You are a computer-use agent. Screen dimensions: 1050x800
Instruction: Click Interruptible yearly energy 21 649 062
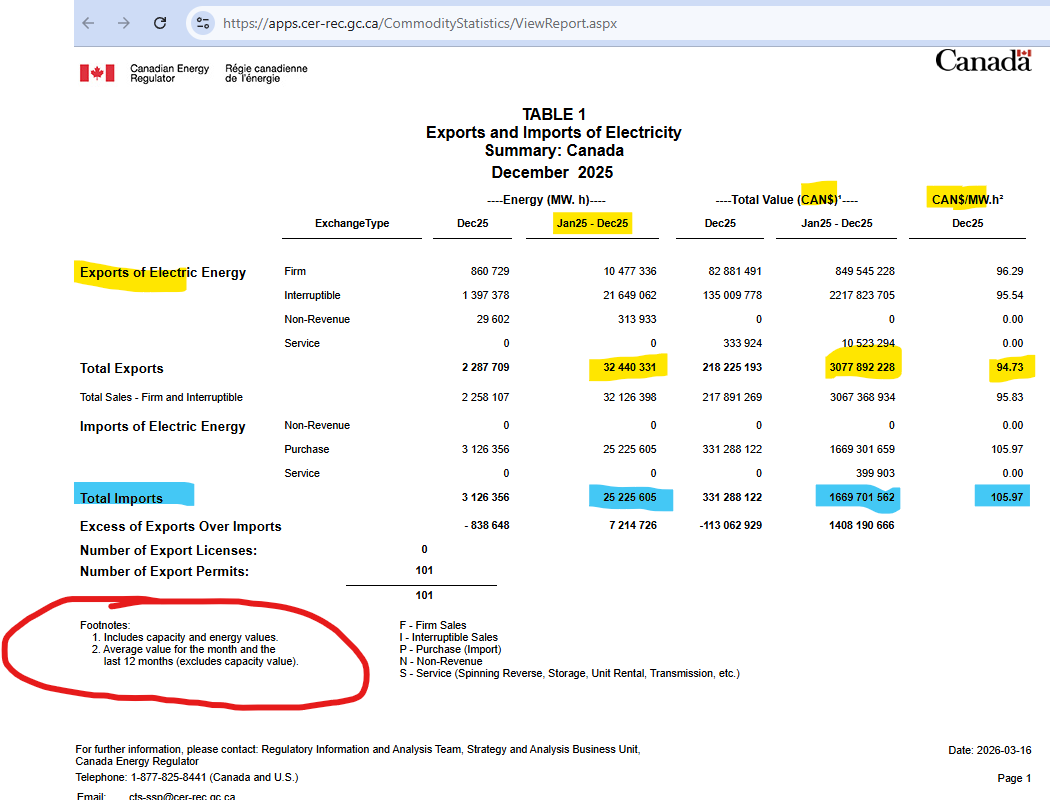pos(629,295)
